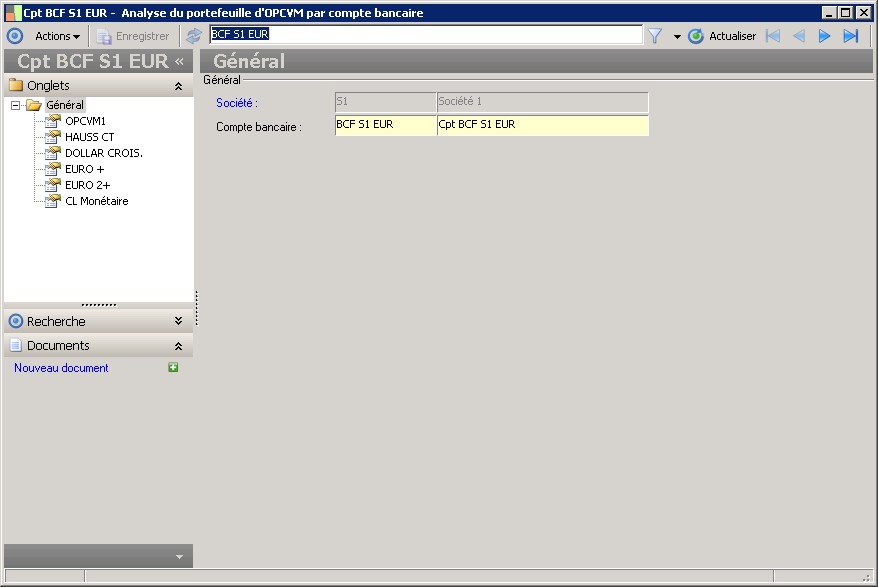Click the OPCVM1 item icon
The width and height of the screenshot is (878, 587).
[53, 120]
